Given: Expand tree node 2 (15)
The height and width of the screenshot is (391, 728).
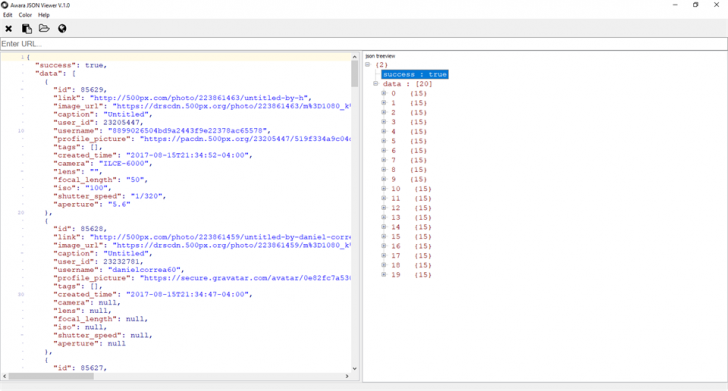Looking at the screenshot, I should [x=384, y=112].
